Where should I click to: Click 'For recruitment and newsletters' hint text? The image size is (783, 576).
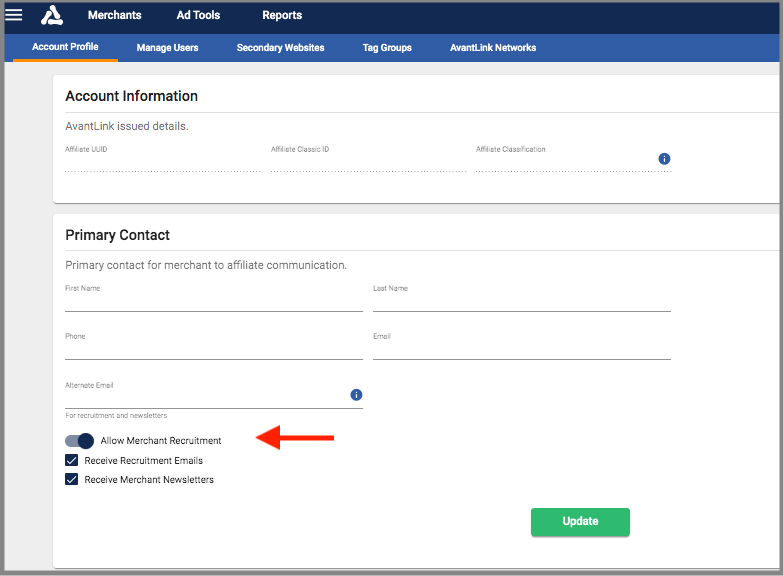(116, 416)
